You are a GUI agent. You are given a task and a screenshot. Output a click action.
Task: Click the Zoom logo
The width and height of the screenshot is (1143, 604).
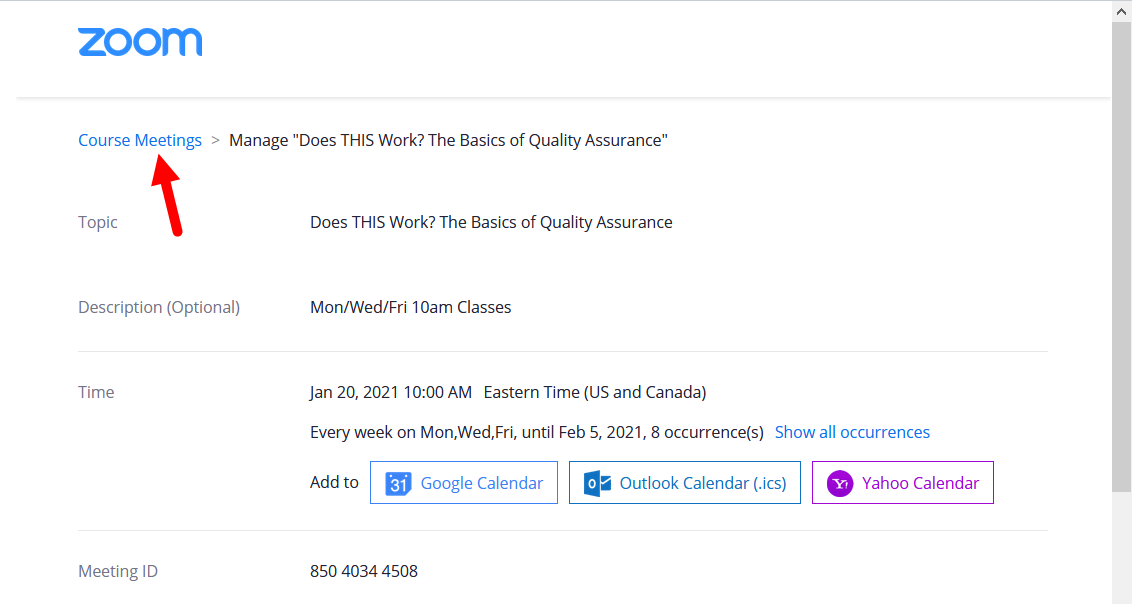[140, 42]
